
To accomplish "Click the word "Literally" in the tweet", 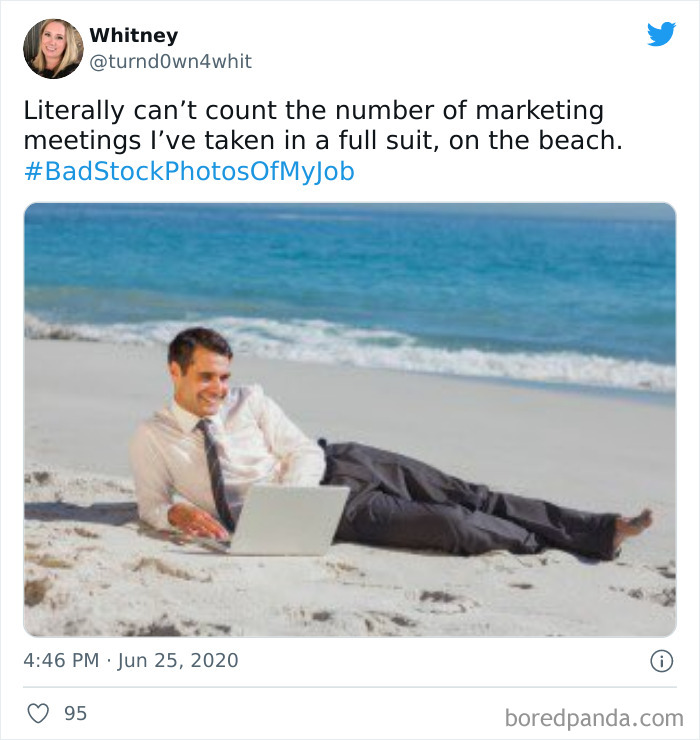I will [x=69, y=111].
